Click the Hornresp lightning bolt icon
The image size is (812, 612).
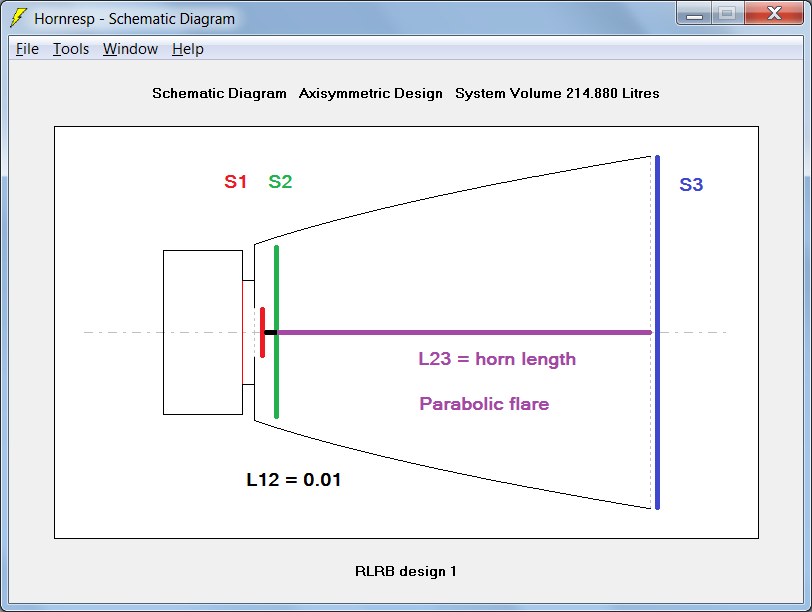(x=18, y=18)
